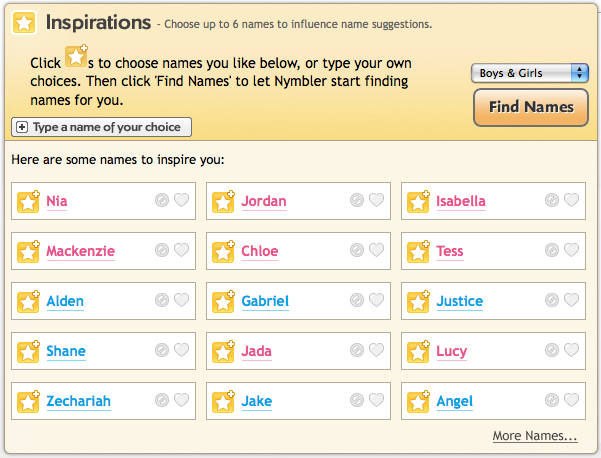The height and width of the screenshot is (458, 601).
Task: Select the Angel name link
Action: point(454,401)
